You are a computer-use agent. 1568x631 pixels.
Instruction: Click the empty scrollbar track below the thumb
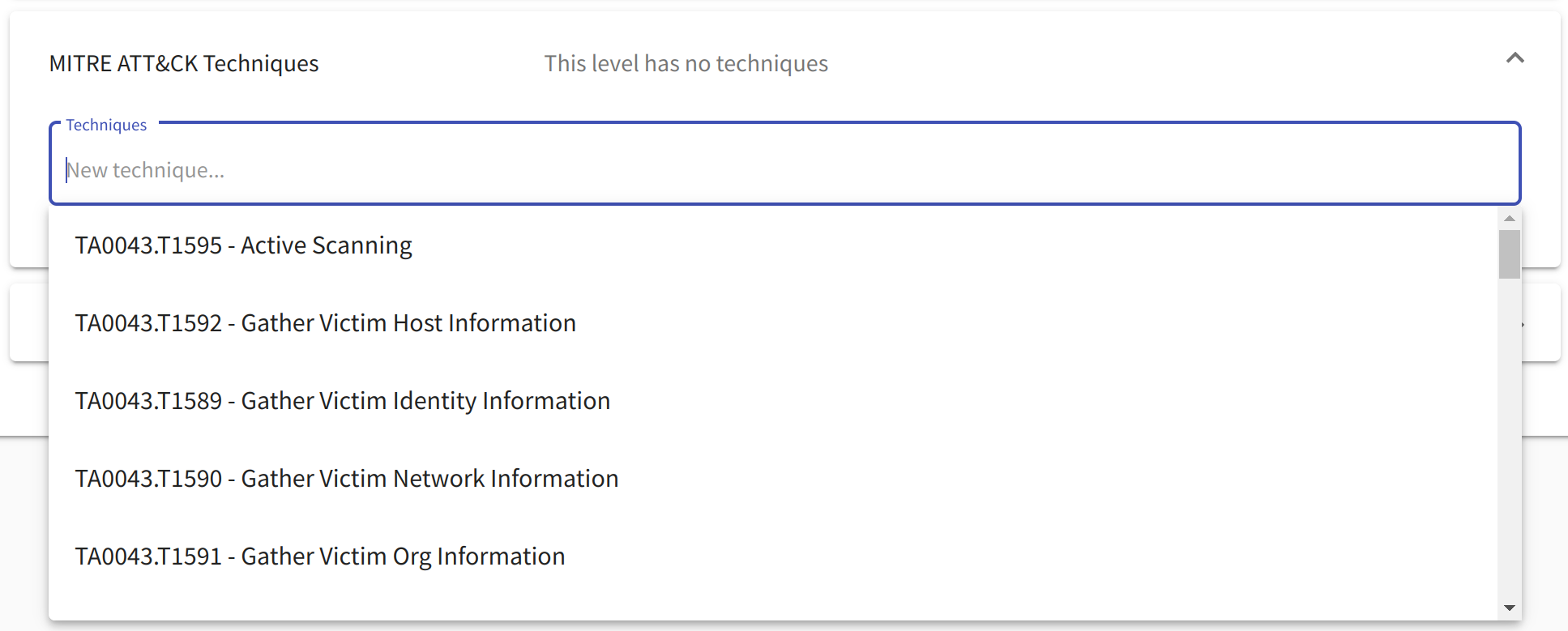1509,437
